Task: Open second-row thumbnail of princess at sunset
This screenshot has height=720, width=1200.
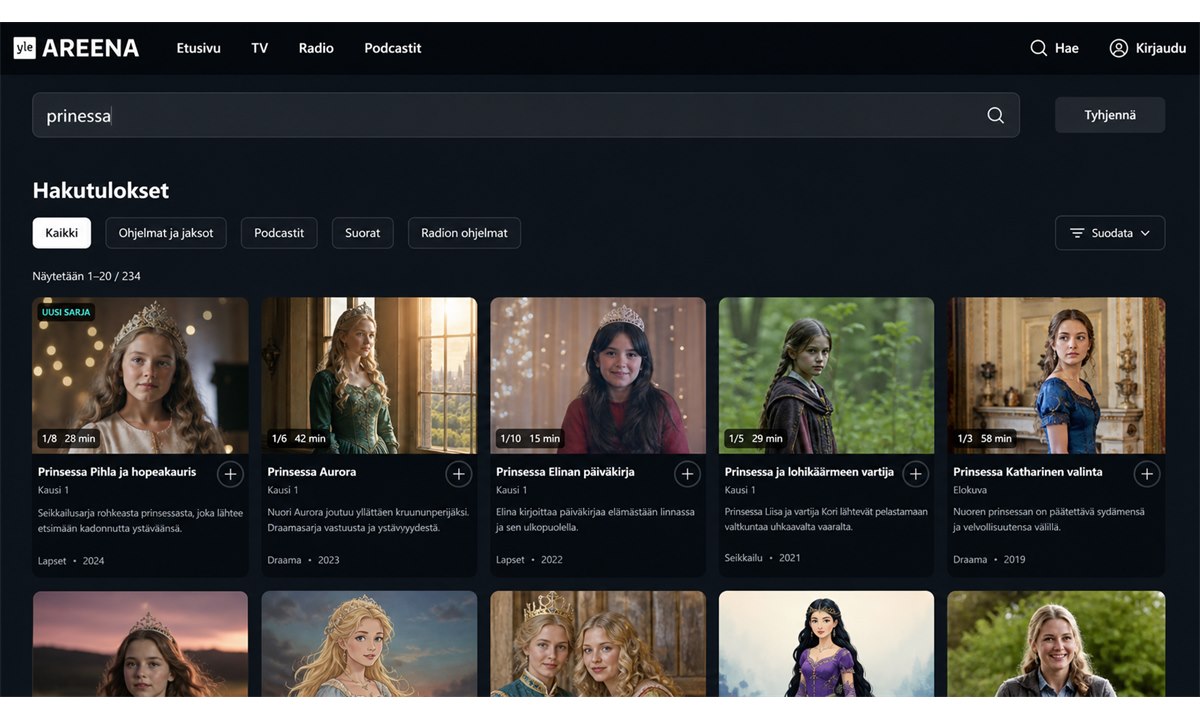Action: point(140,644)
